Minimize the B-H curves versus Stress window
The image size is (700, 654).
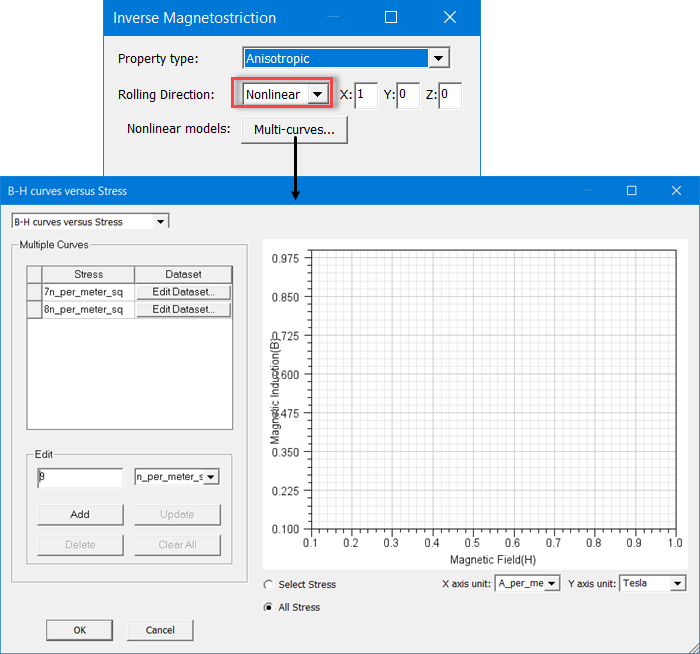[588, 191]
